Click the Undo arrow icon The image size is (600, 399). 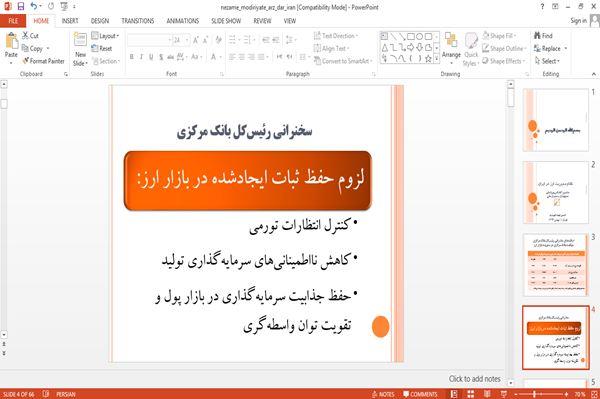click(x=34, y=7)
